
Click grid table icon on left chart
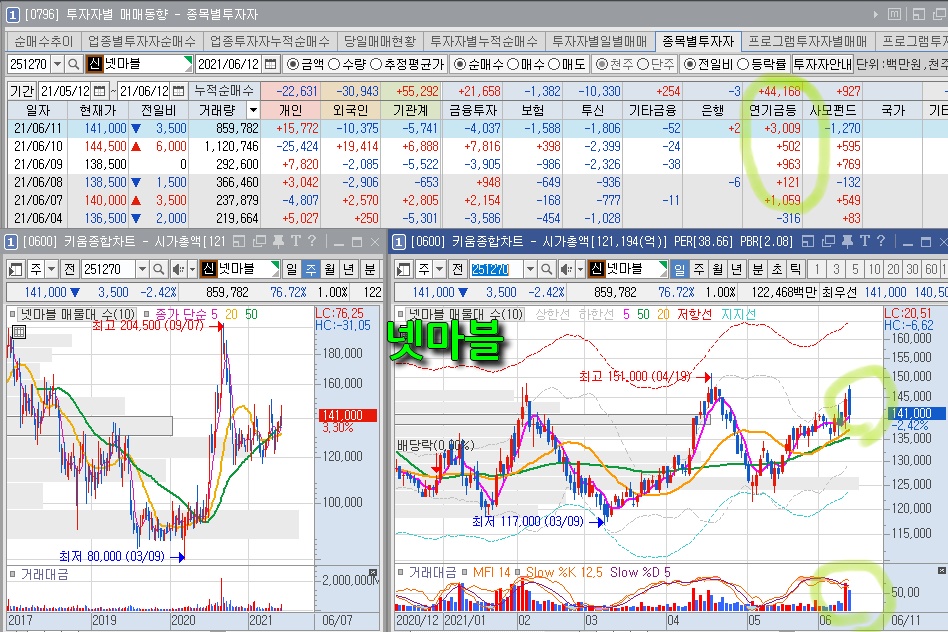click(x=19, y=331)
